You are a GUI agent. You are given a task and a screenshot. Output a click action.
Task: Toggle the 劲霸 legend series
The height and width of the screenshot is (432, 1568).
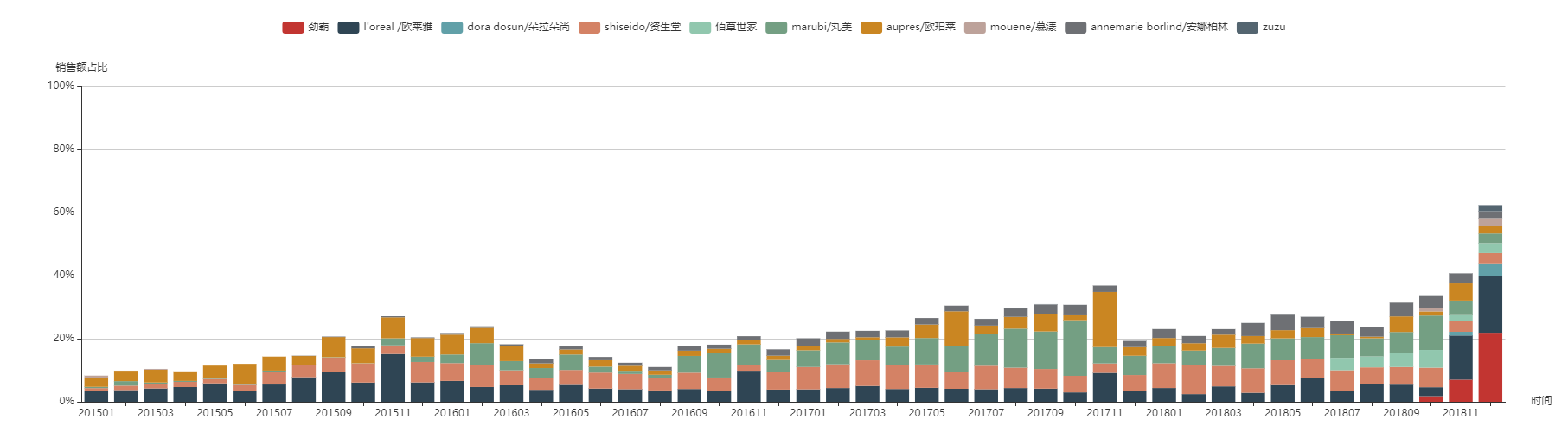(305, 27)
